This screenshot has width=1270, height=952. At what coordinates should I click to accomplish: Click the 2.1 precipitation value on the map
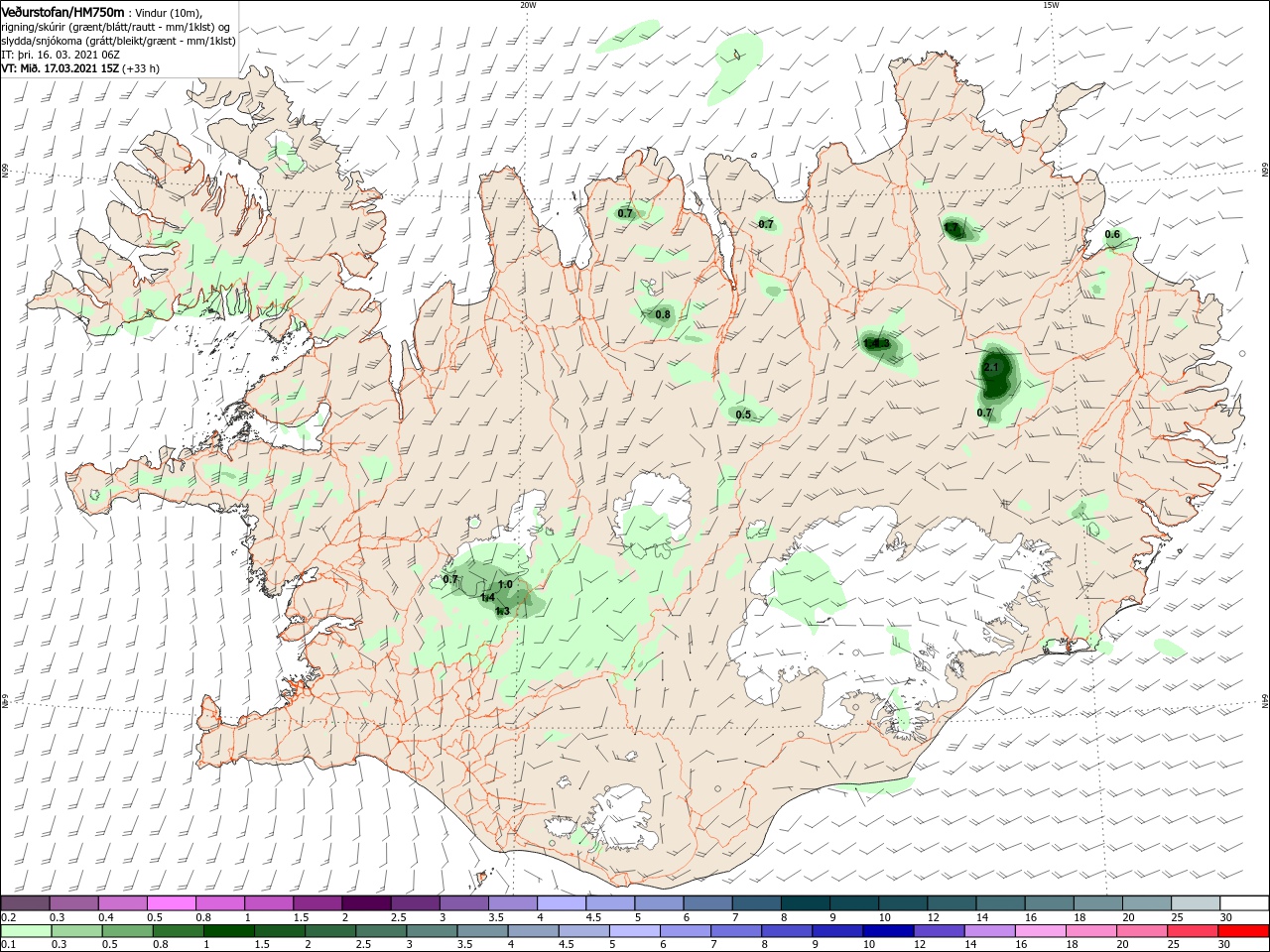click(991, 368)
